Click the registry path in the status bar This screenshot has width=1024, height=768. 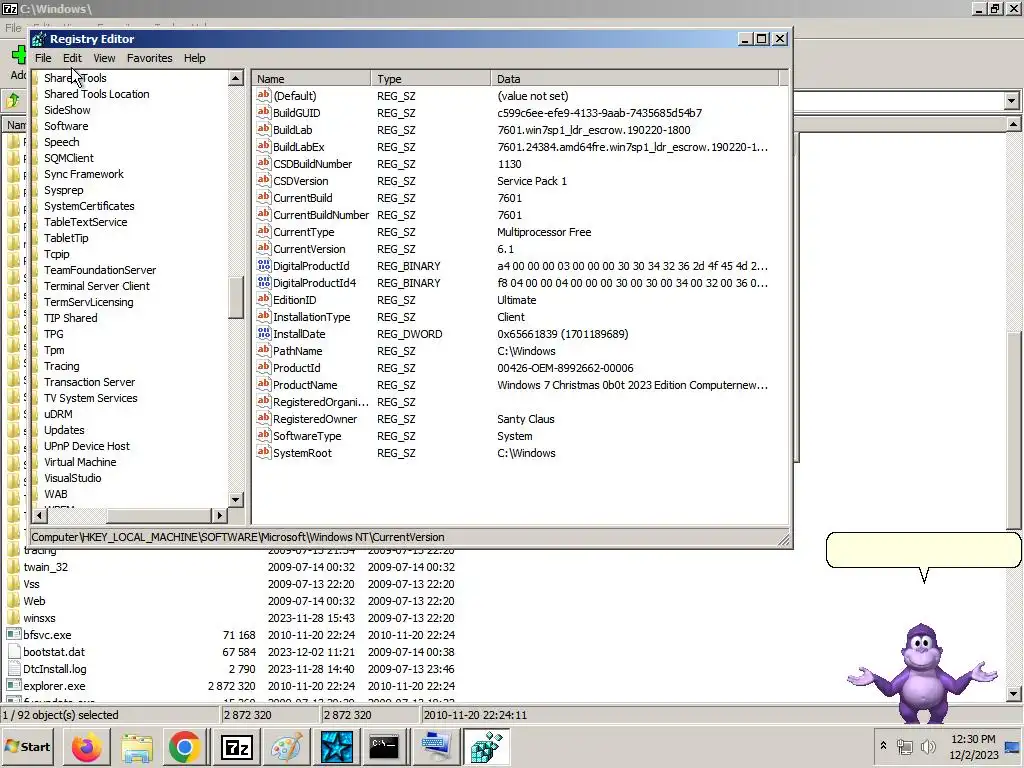pyautogui.click(x=238, y=537)
